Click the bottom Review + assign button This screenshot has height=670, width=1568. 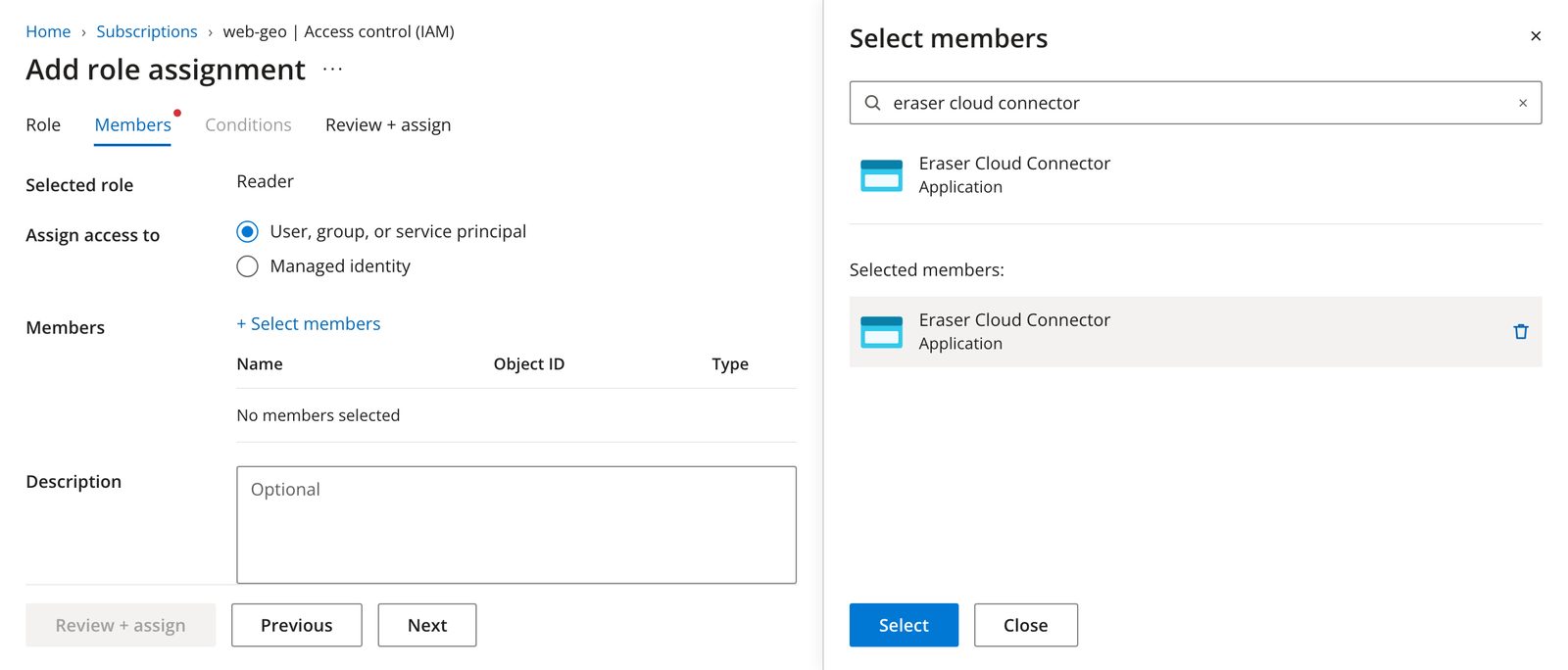(121, 625)
